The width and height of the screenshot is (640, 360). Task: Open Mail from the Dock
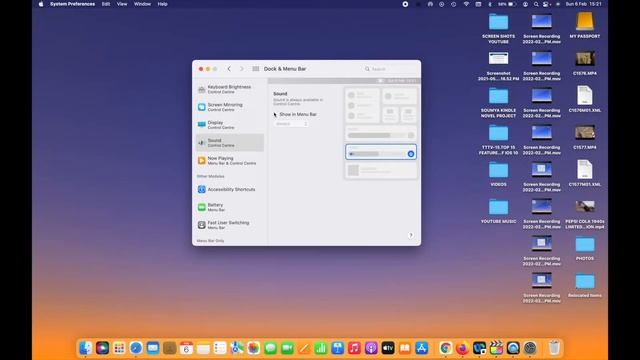point(153,348)
